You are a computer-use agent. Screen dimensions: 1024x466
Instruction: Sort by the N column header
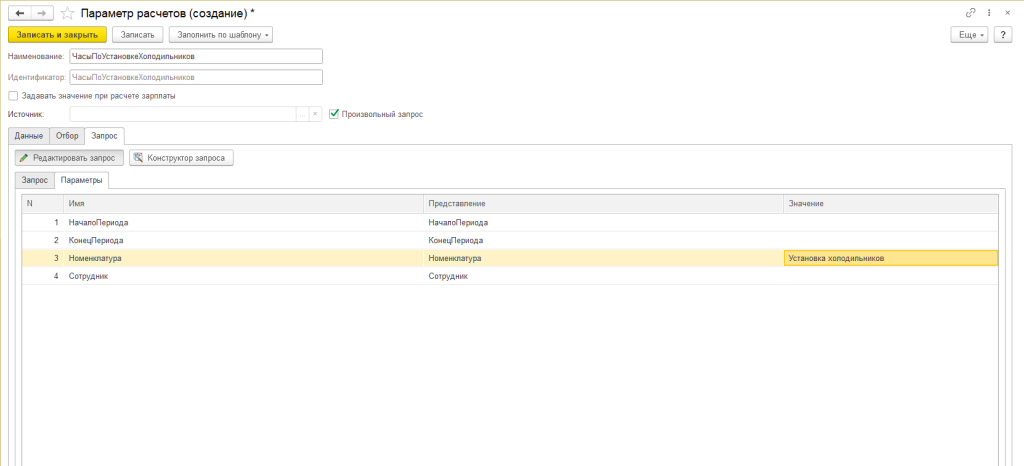(x=43, y=204)
